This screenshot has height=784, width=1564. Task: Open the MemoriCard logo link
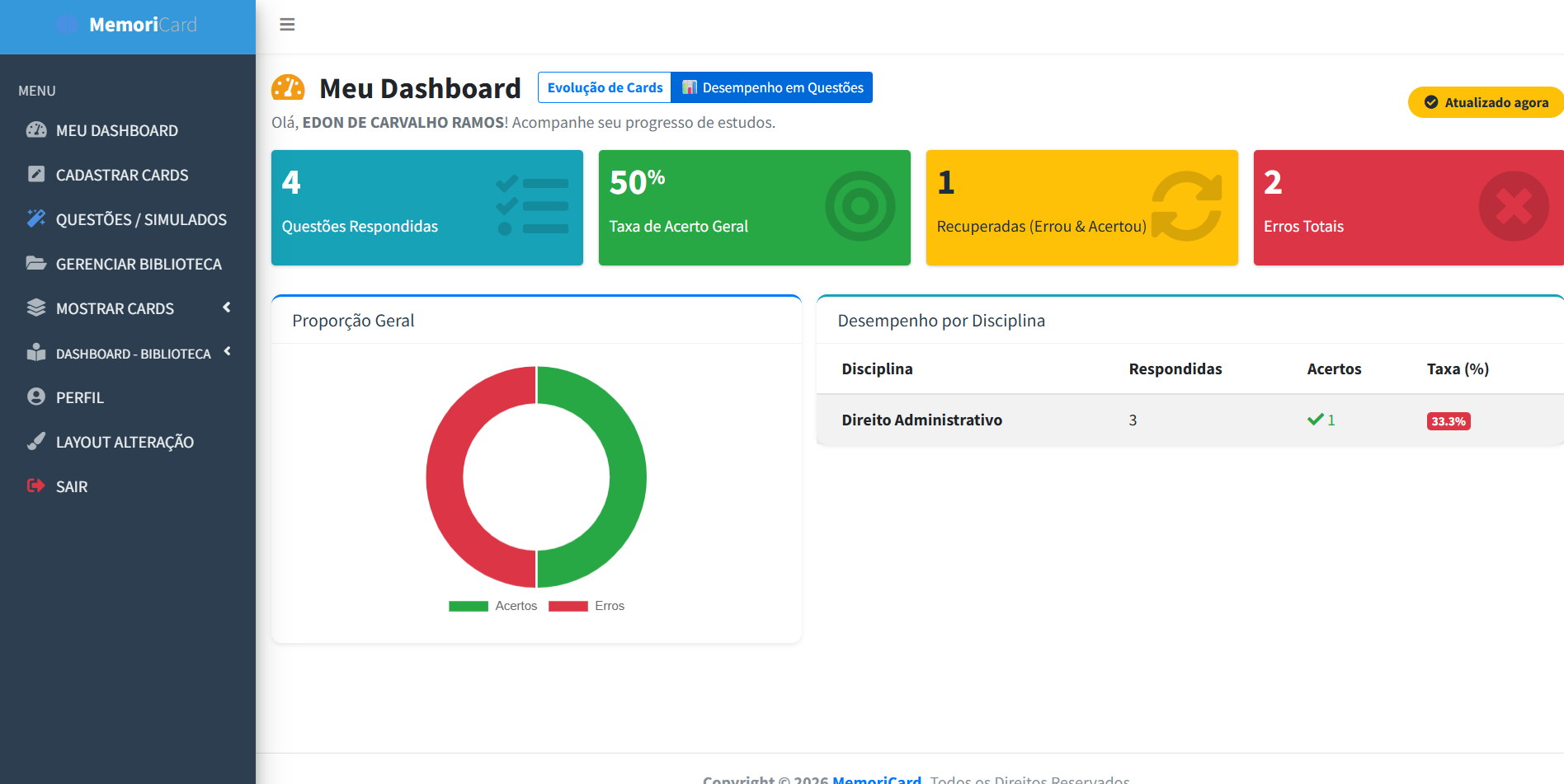coord(128,25)
